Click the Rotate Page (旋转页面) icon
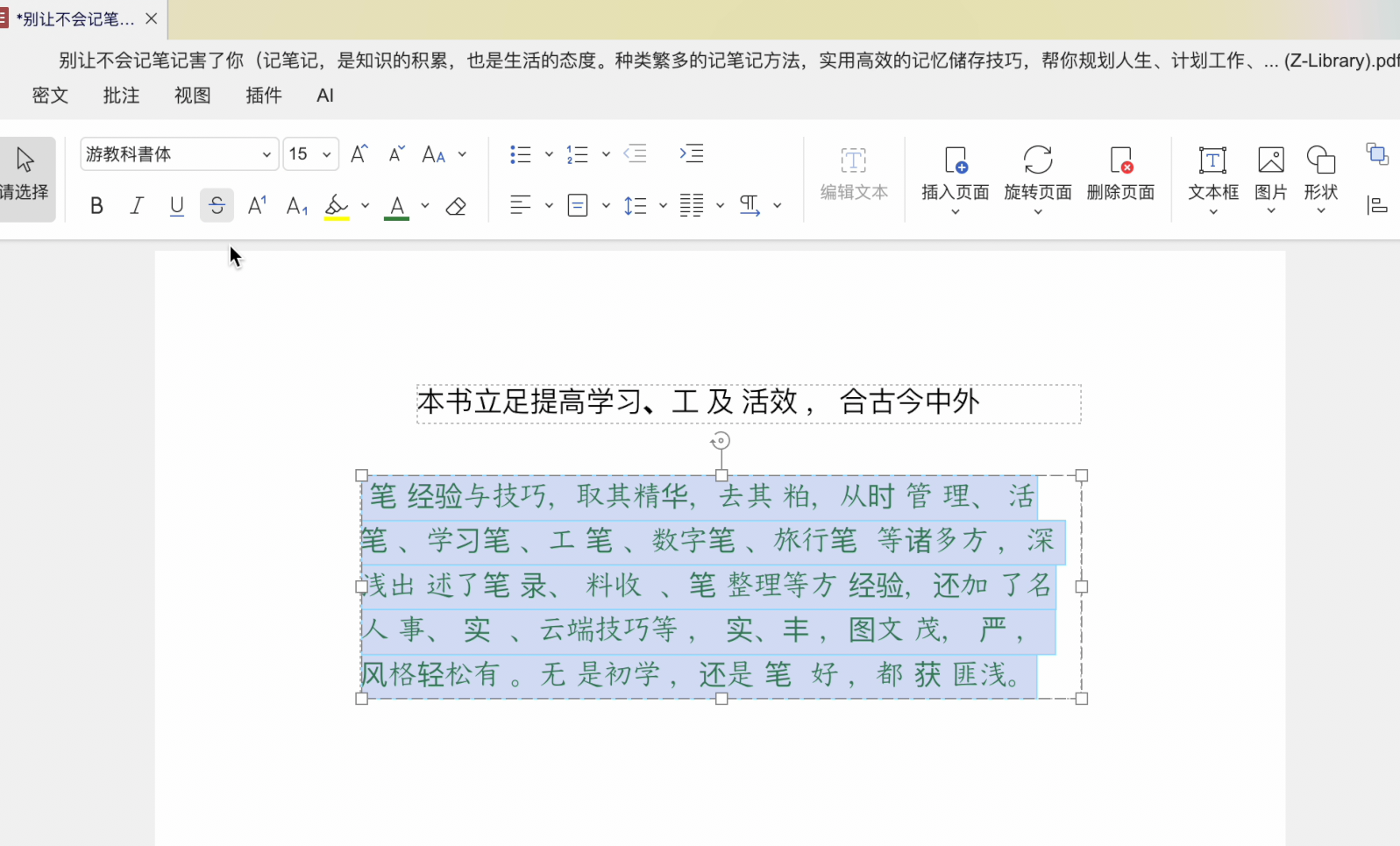Viewport: 1400px width, 846px height. coord(1038,160)
